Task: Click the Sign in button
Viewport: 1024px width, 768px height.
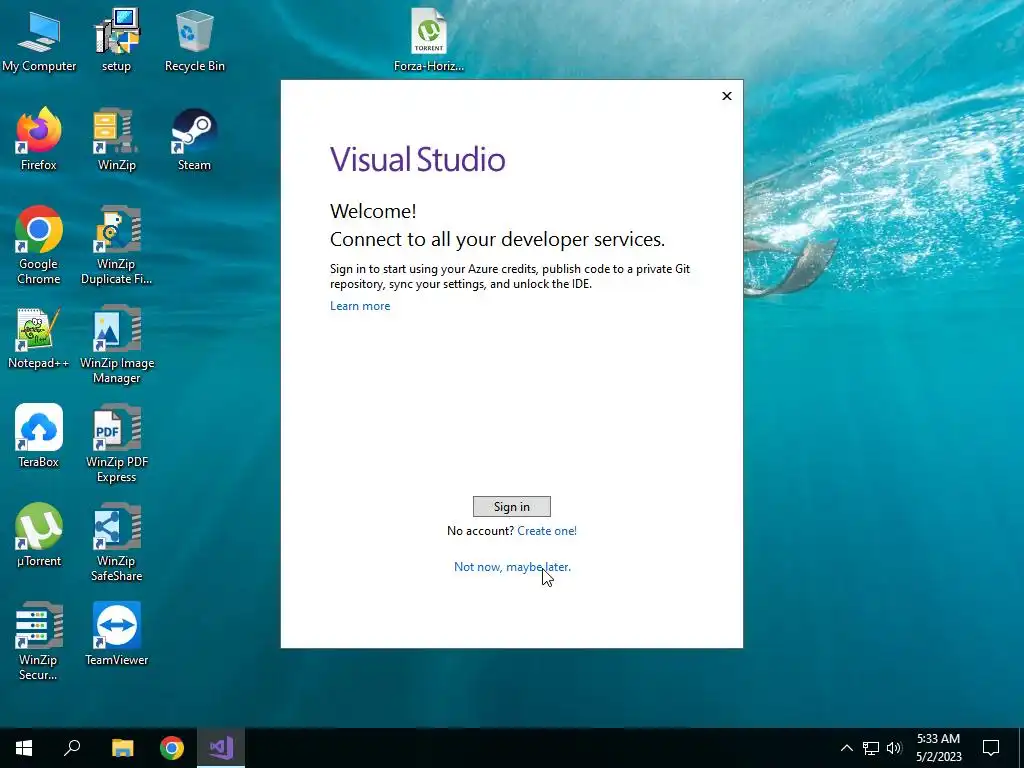Action: click(x=511, y=507)
